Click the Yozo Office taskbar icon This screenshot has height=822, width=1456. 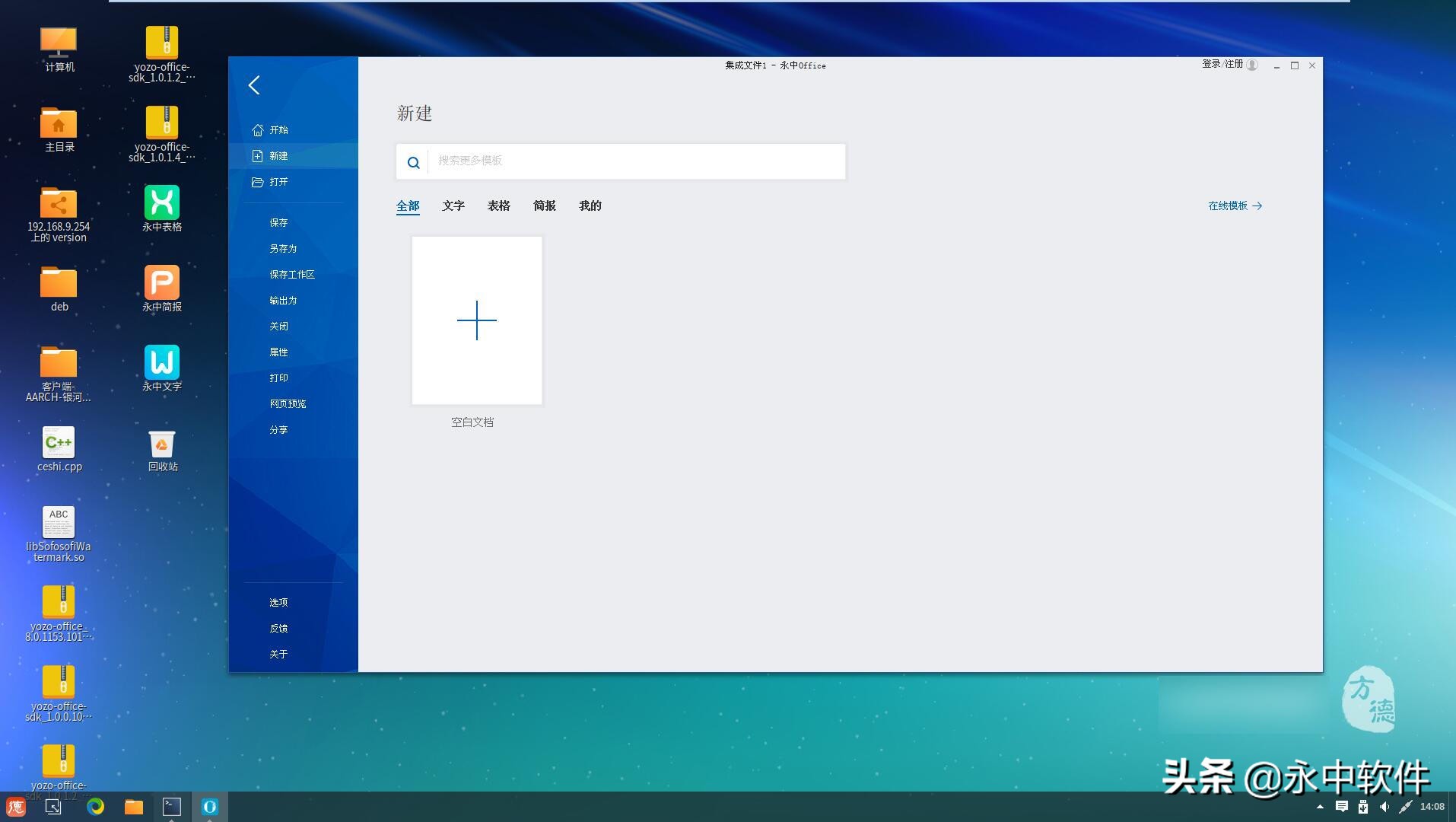click(x=210, y=807)
